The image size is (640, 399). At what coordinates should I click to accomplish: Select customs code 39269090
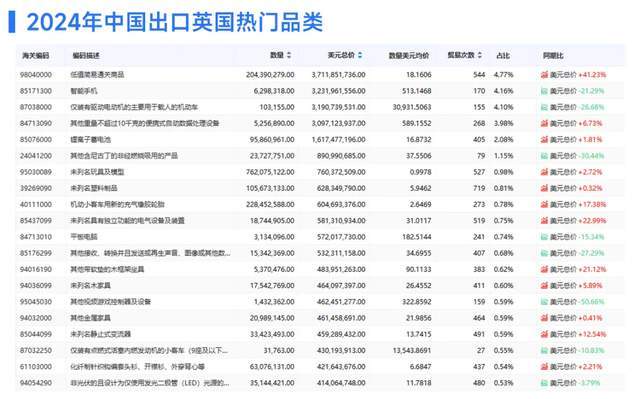point(36,188)
